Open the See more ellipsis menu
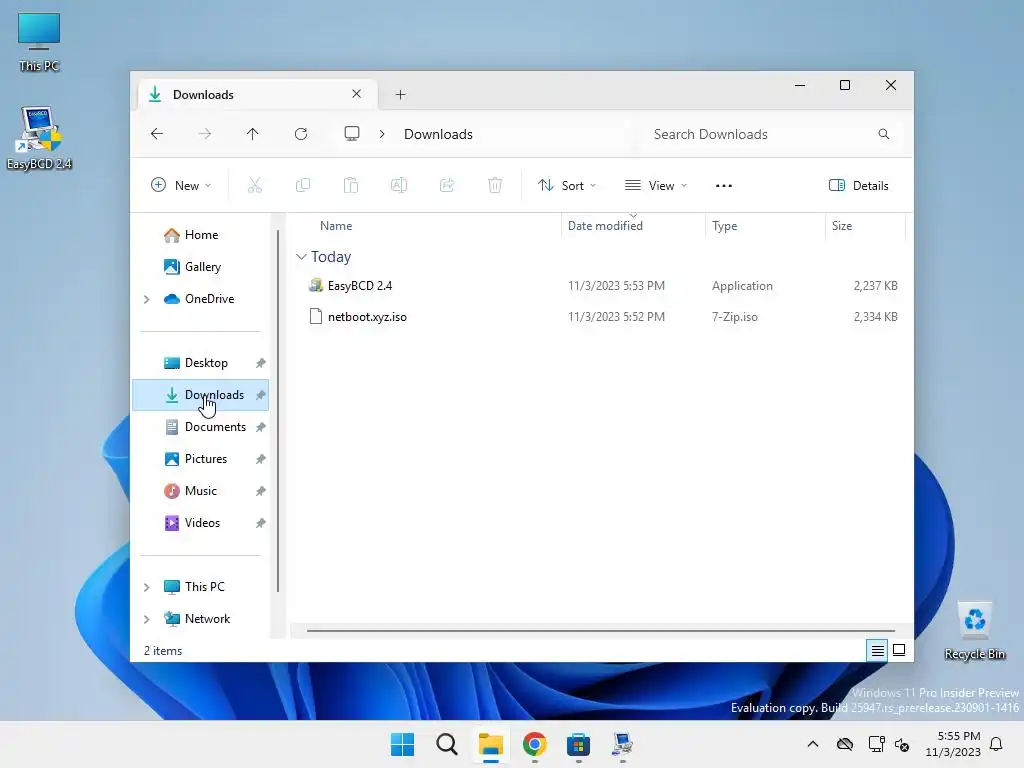Viewport: 1024px width, 768px height. pyautogui.click(x=724, y=185)
